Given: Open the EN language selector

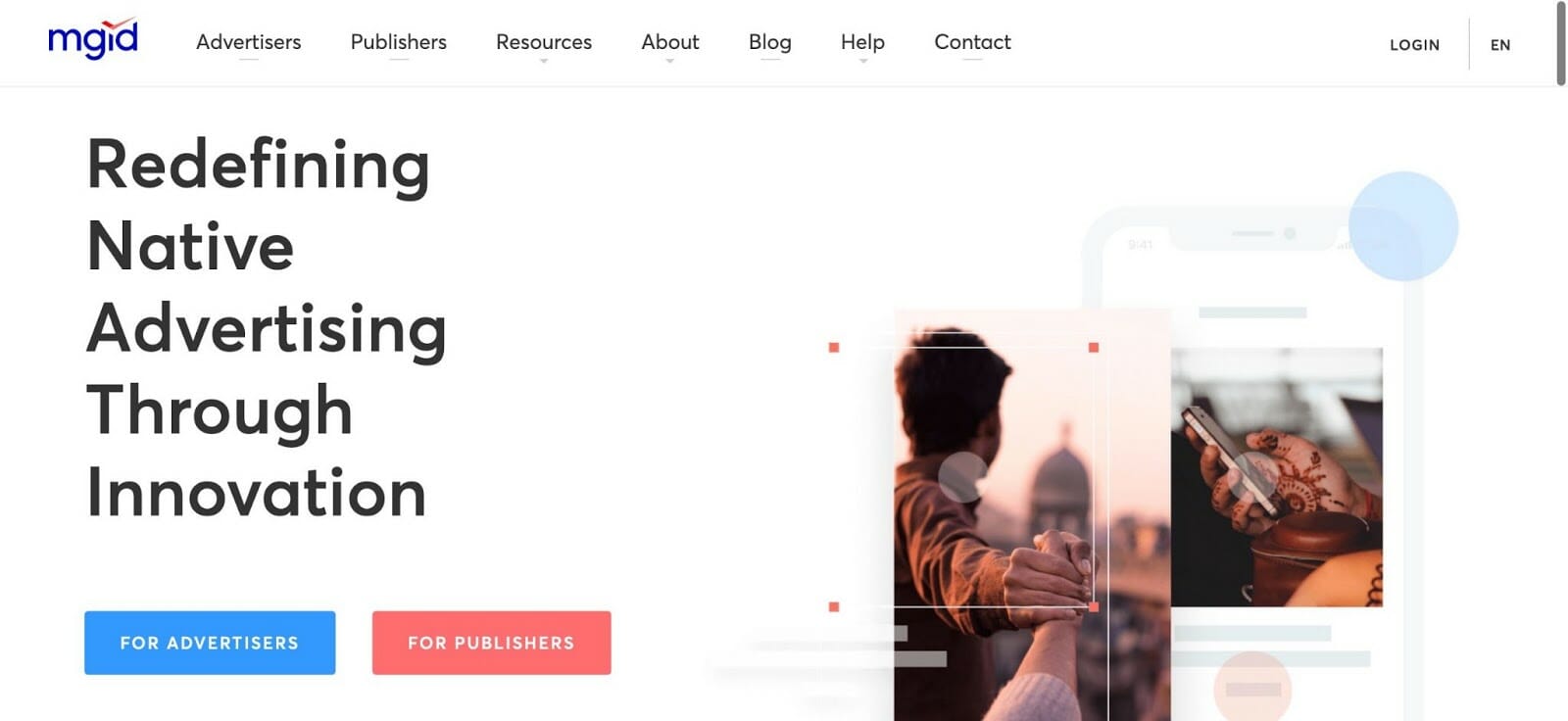Looking at the screenshot, I should (x=1500, y=45).
